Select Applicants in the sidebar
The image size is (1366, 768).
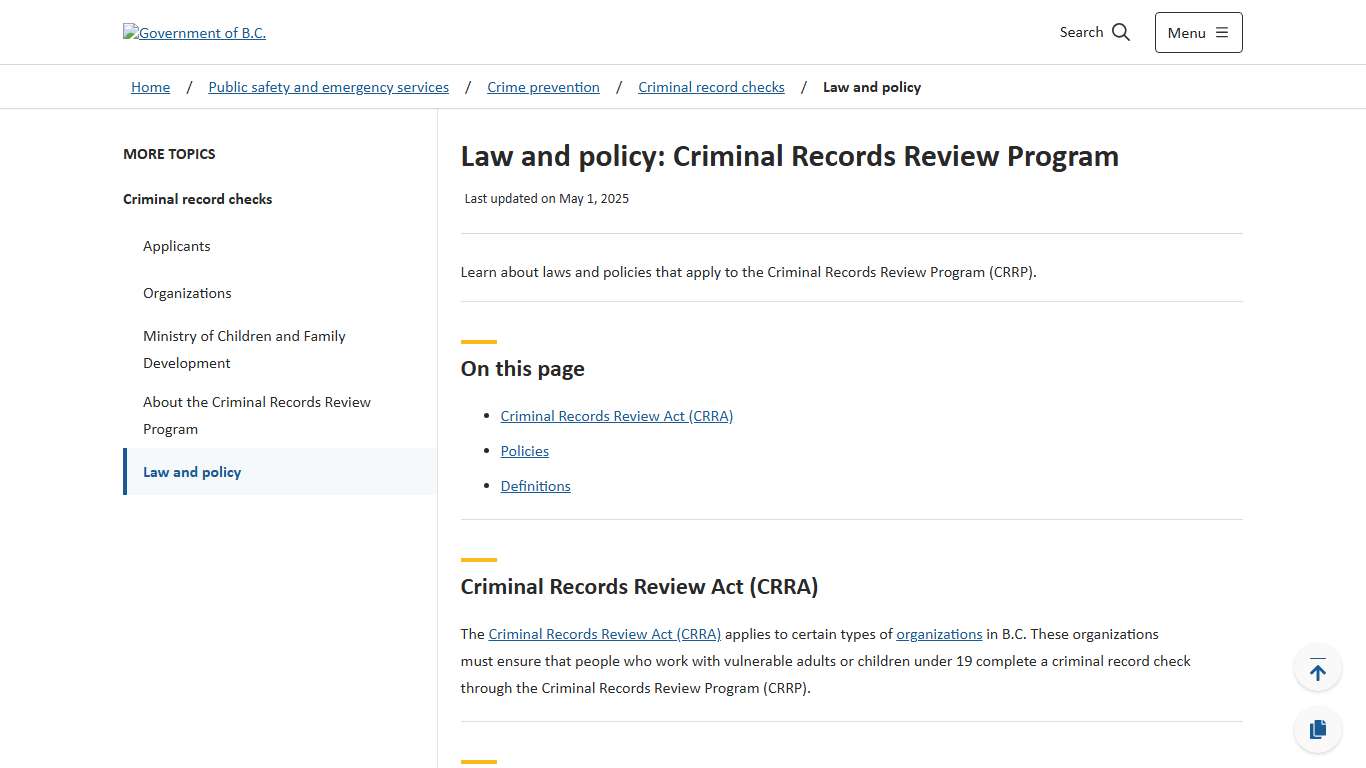(176, 246)
